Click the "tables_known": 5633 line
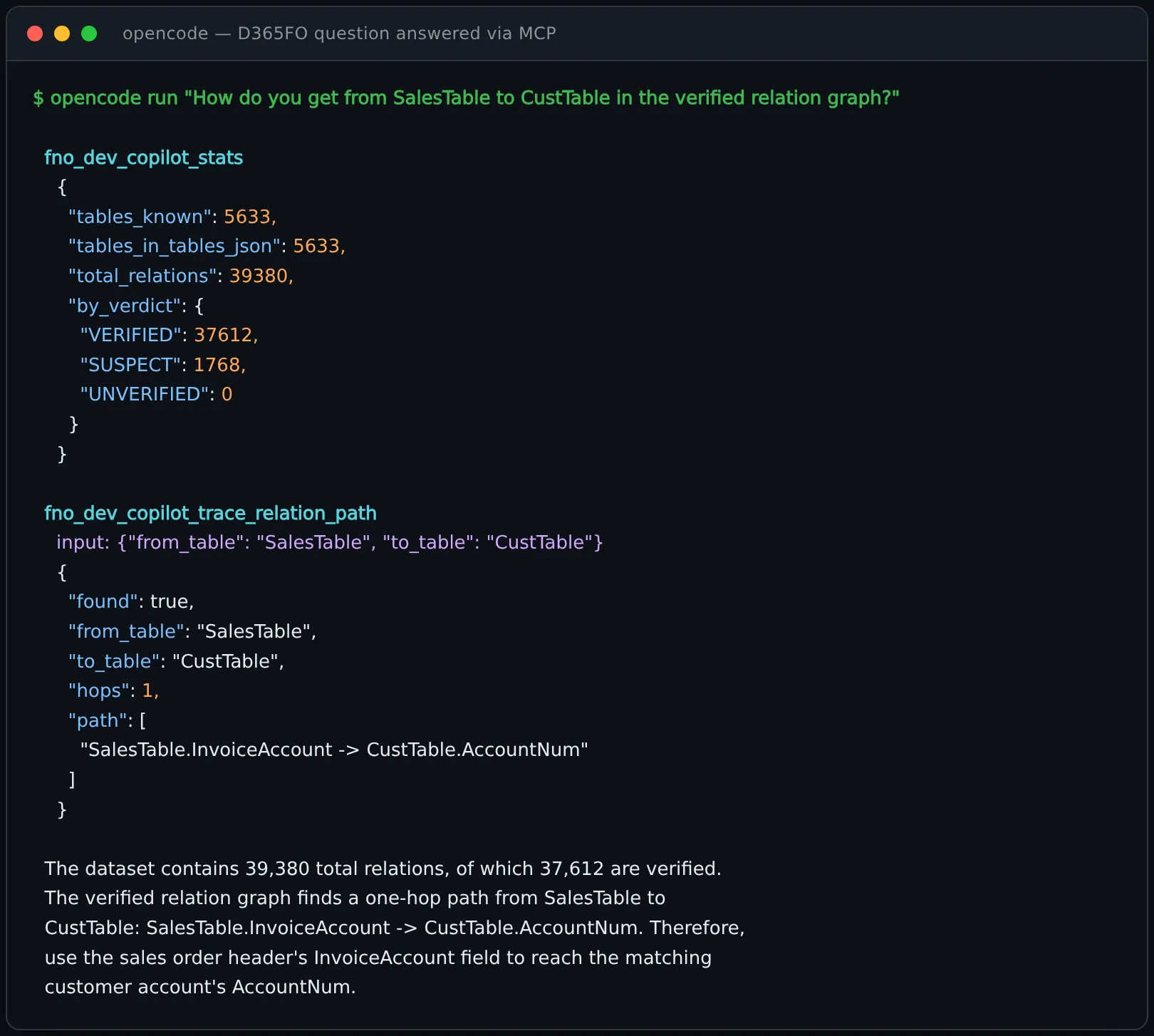This screenshot has width=1154, height=1036. (x=172, y=217)
